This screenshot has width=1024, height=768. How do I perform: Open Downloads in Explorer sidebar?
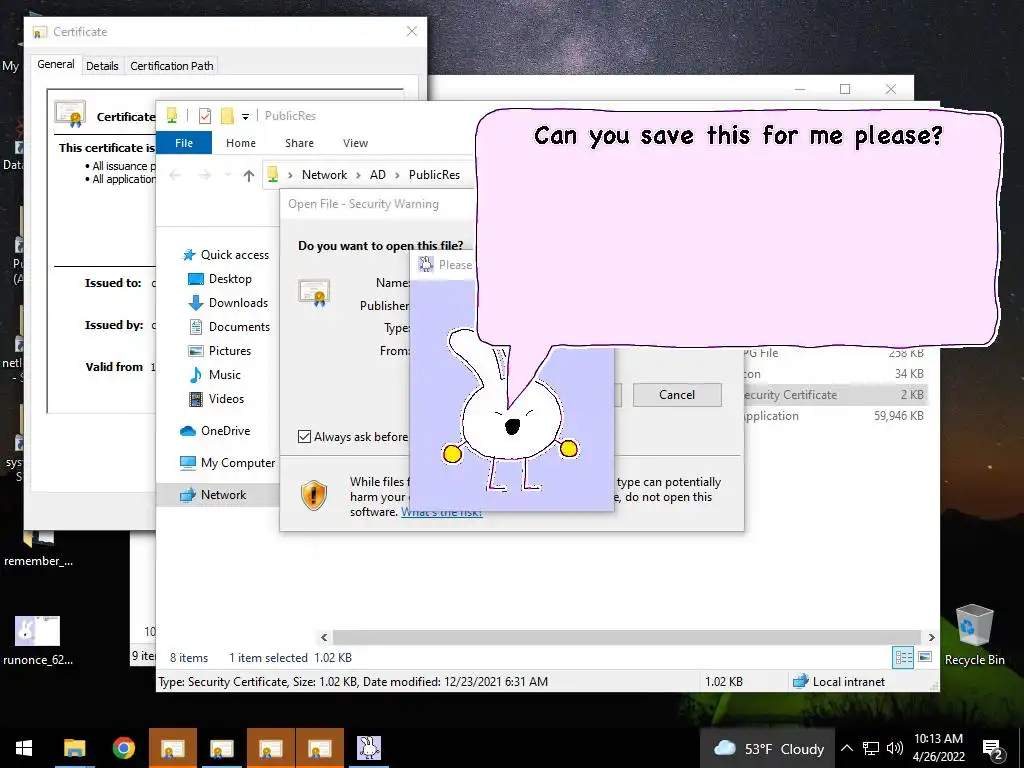coord(229,303)
